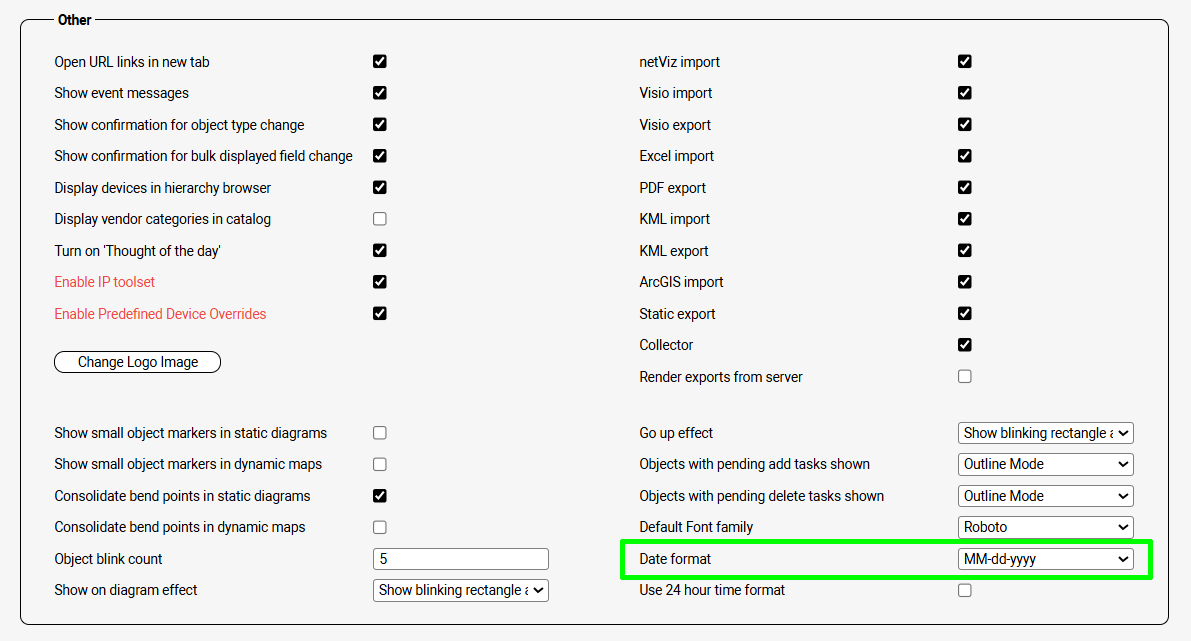
Task: Expand 'Objects with pending add tasks' dropdown
Action: tap(1045, 464)
